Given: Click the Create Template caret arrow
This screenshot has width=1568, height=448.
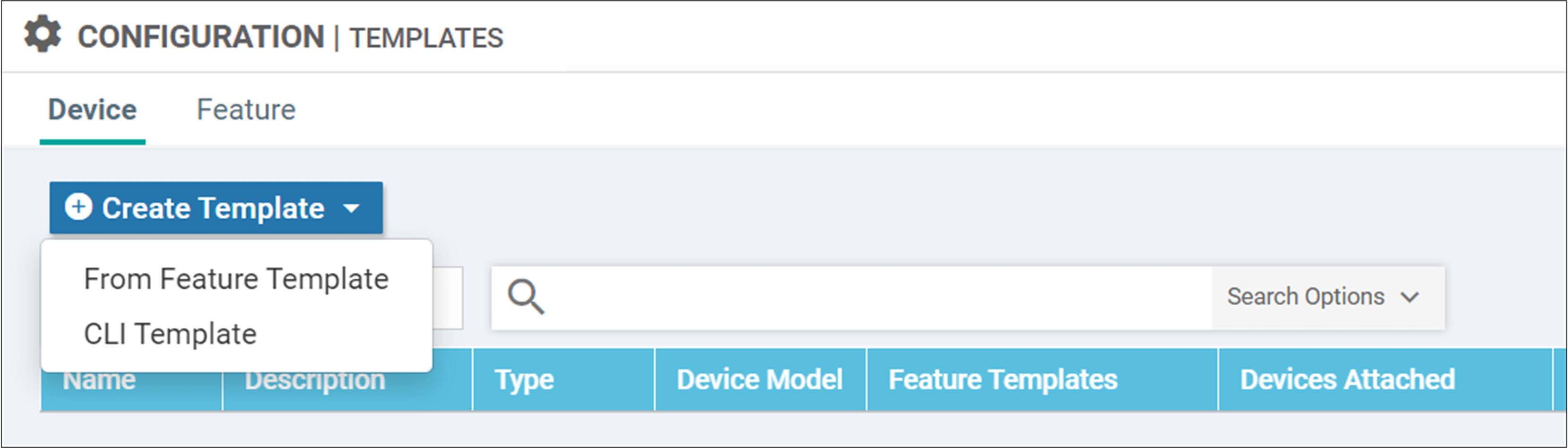Looking at the screenshot, I should [351, 209].
